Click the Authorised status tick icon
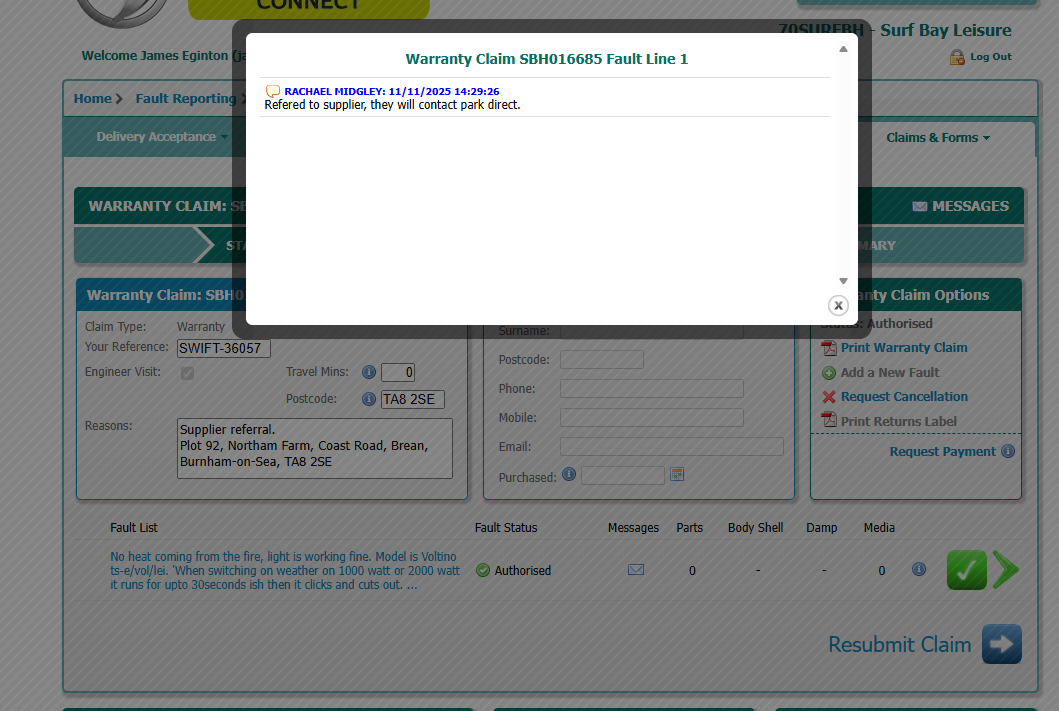The image size is (1059, 711). [x=483, y=571]
